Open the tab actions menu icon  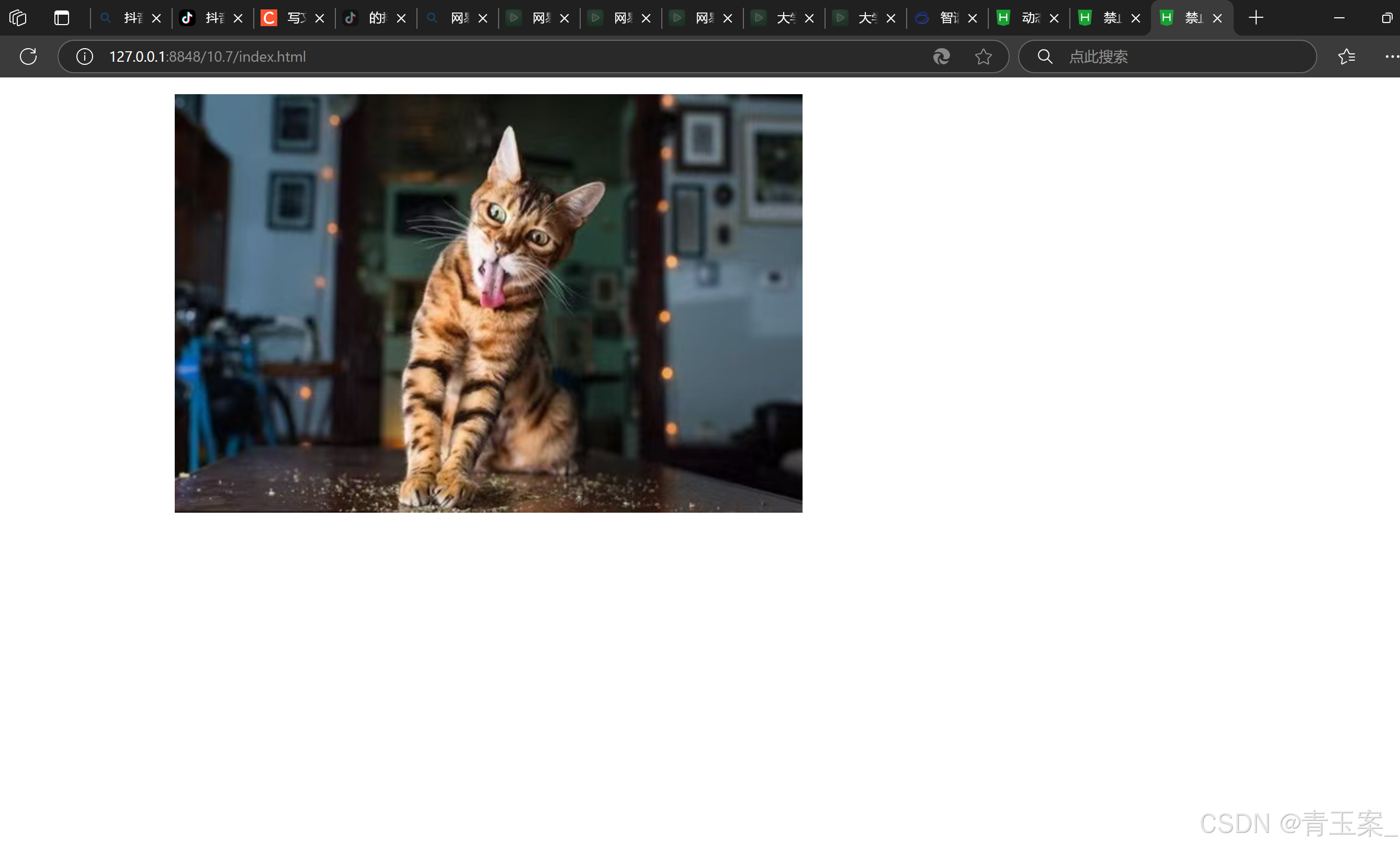coord(61,18)
